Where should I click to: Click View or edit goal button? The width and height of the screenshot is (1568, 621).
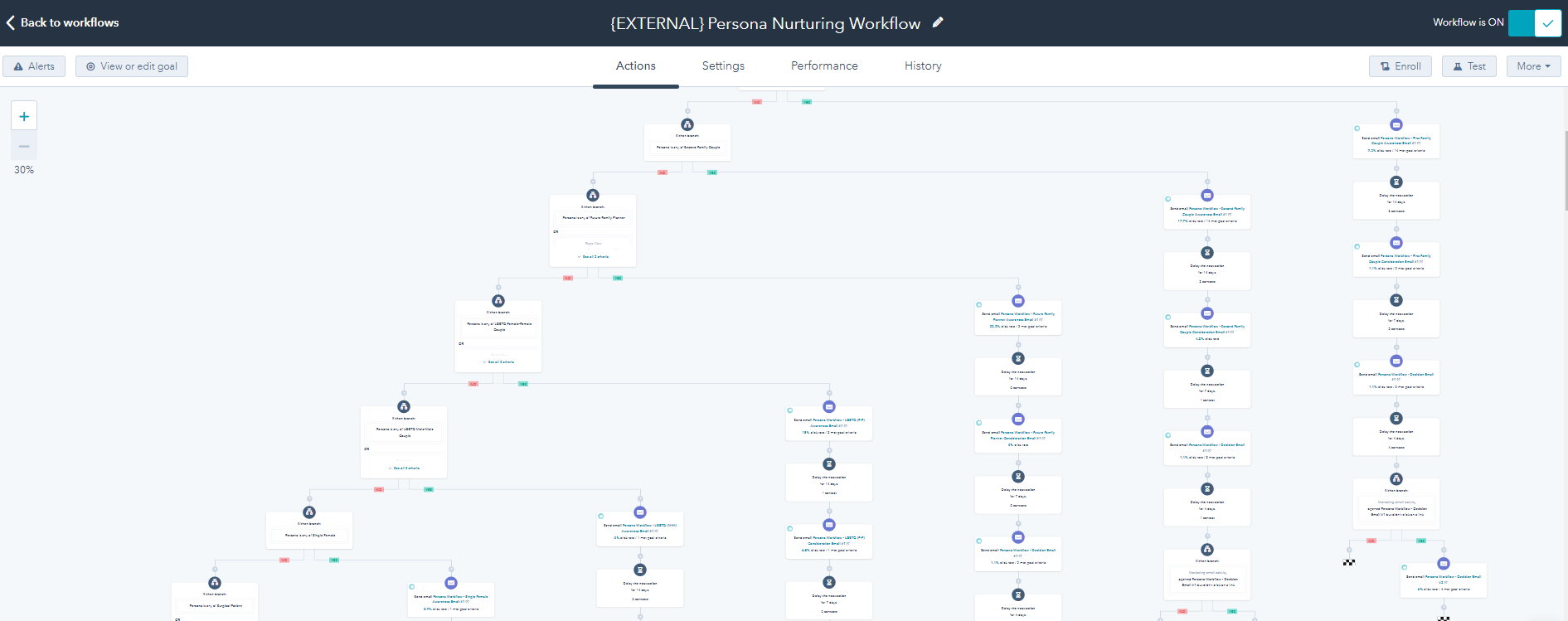pyautogui.click(x=132, y=66)
